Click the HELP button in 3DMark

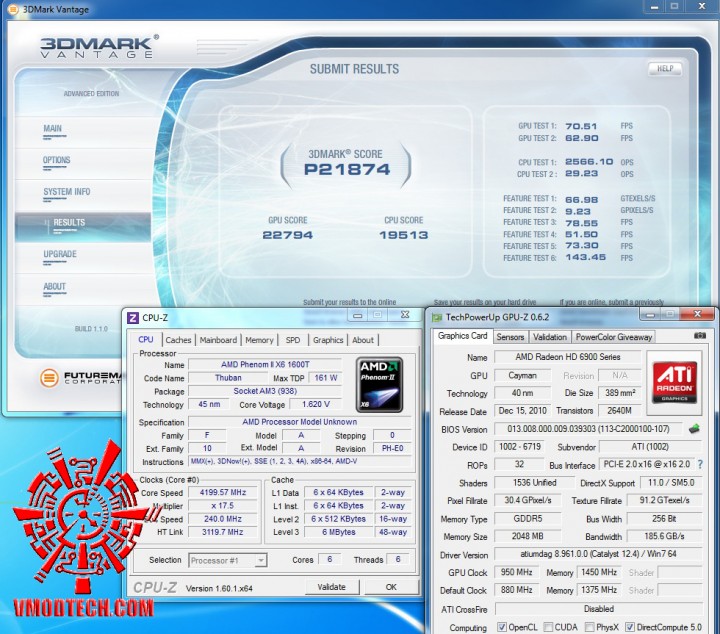coord(665,69)
